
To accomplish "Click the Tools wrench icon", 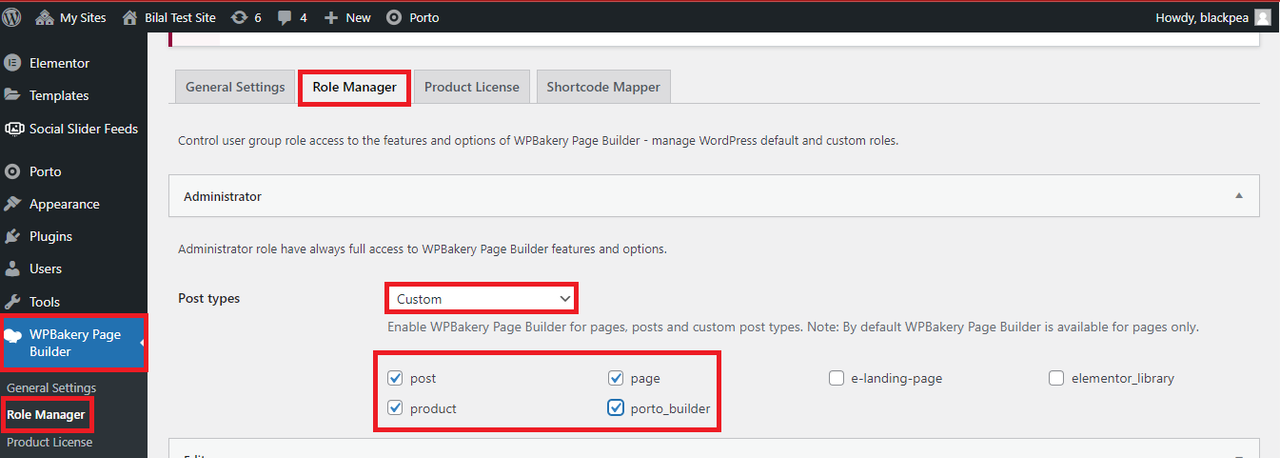I will click(x=13, y=301).
